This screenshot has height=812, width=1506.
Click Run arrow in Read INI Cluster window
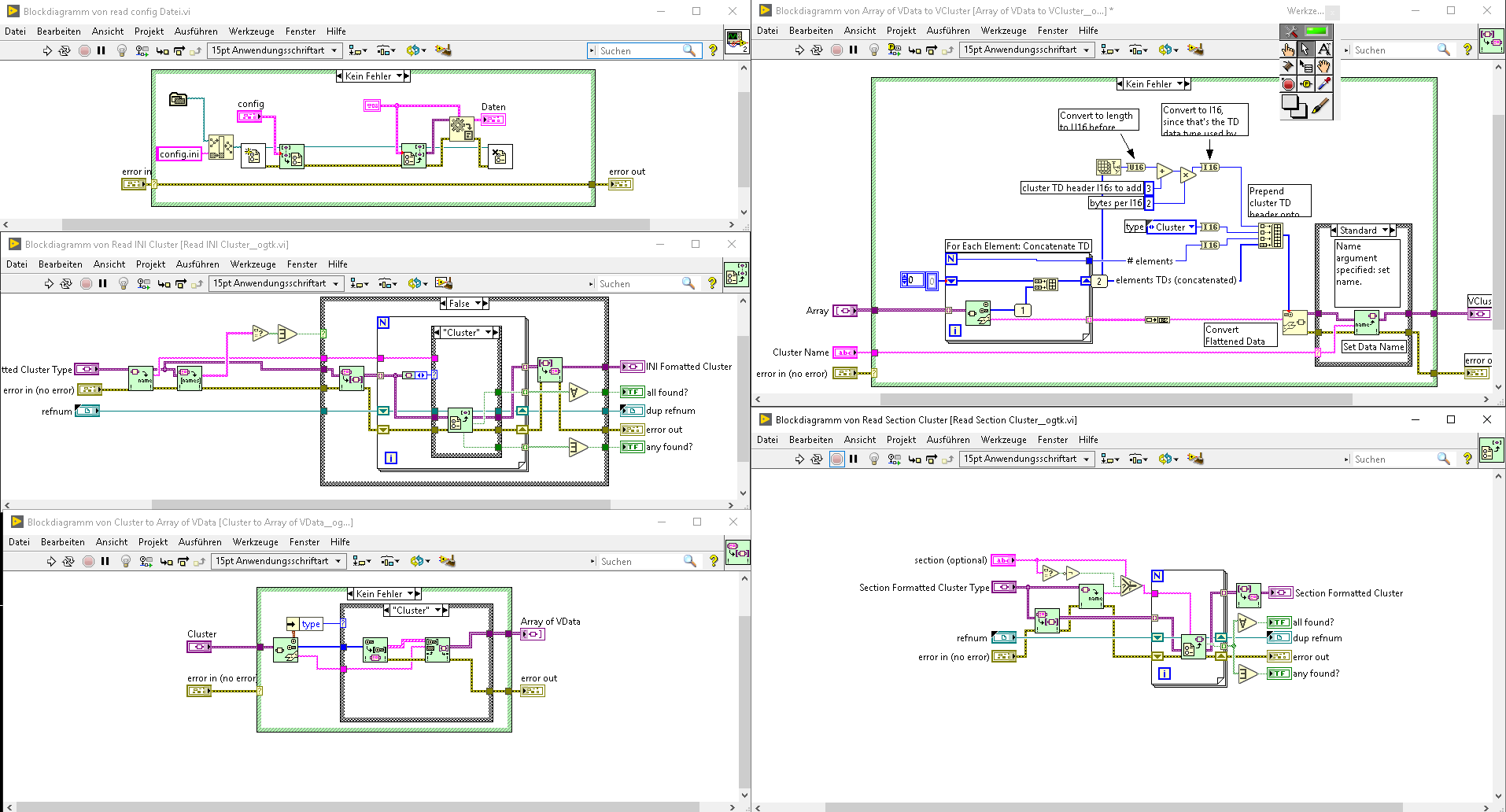49,283
